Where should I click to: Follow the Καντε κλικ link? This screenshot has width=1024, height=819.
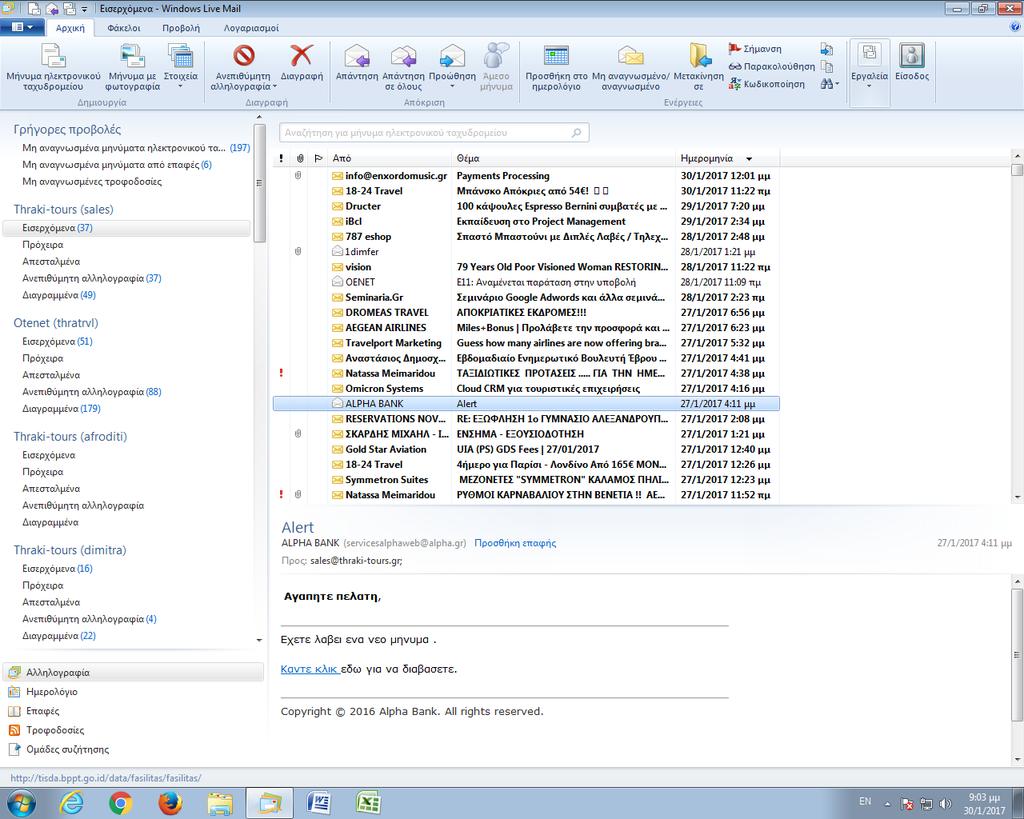tap(309, 669)
